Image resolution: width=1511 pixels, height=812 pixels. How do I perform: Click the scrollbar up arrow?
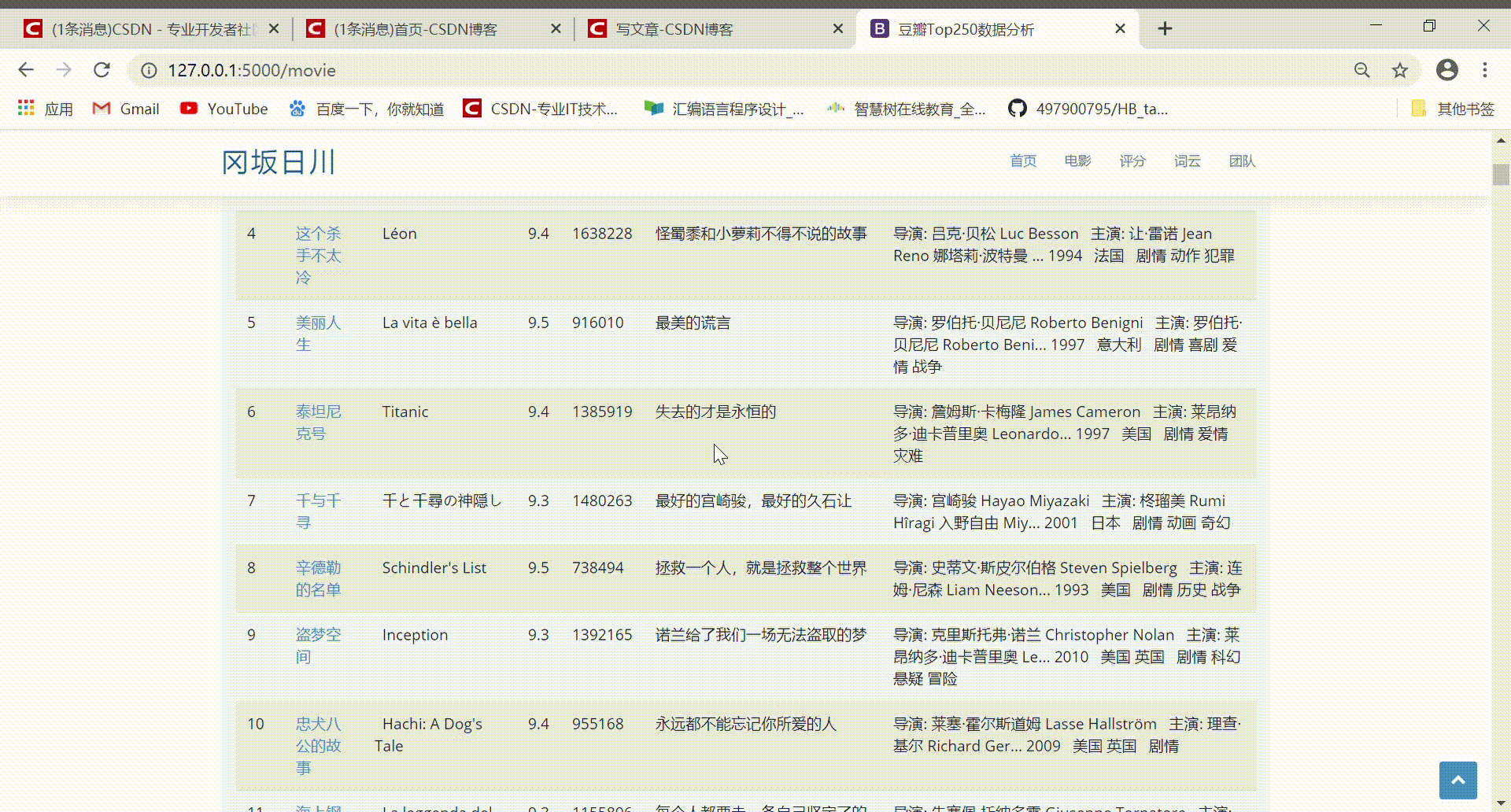click(1501, 140)
